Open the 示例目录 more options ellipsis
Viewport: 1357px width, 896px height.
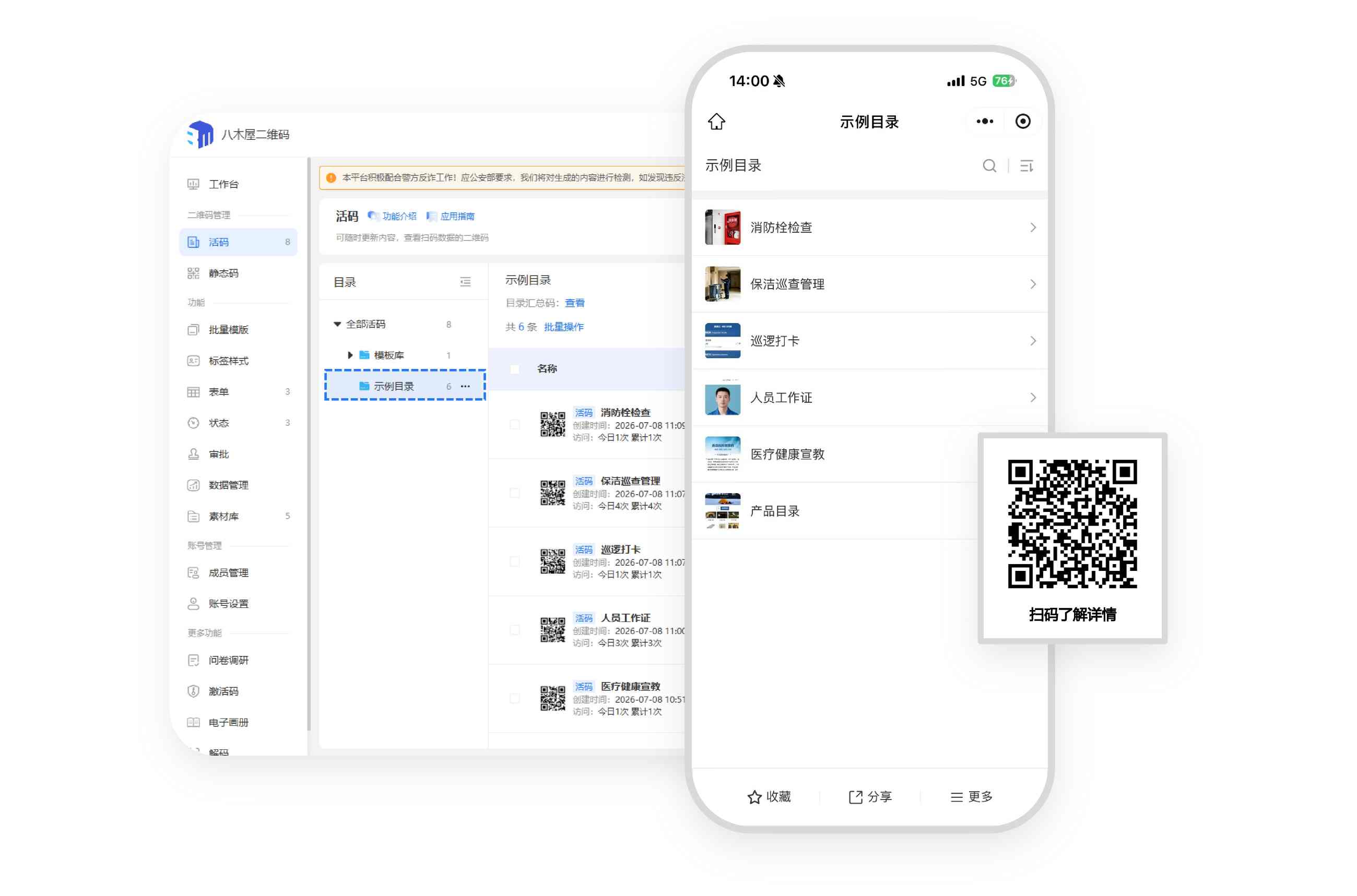click(465, 386)
